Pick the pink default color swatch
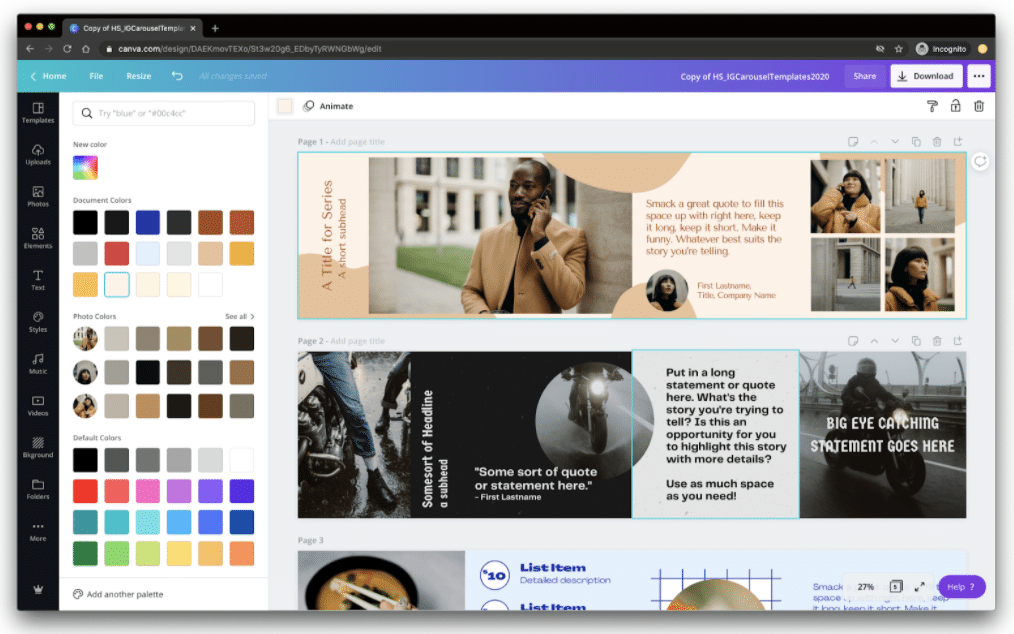Viewport: 1014px width, 634px height. [x=147, y=491]
